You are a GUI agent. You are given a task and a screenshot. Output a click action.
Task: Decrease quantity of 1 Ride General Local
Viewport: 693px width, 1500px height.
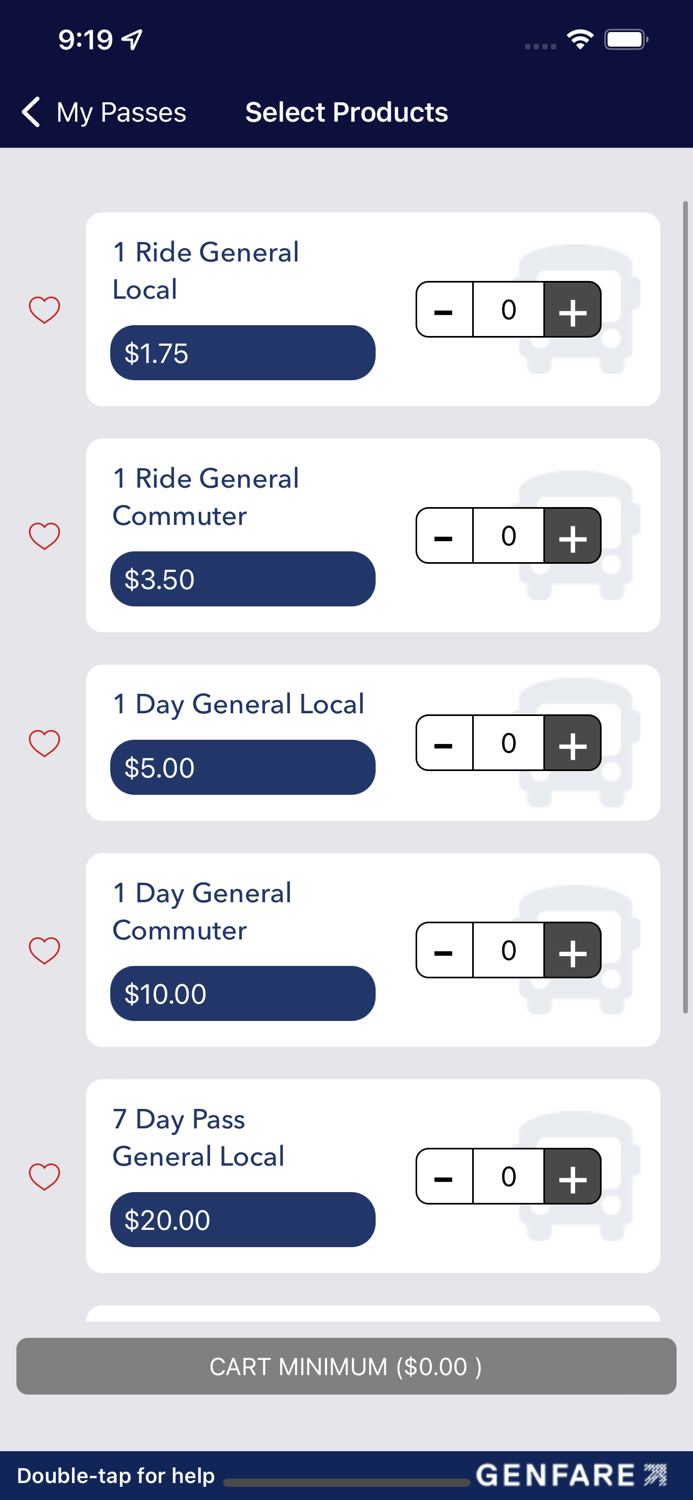[444, 310]
